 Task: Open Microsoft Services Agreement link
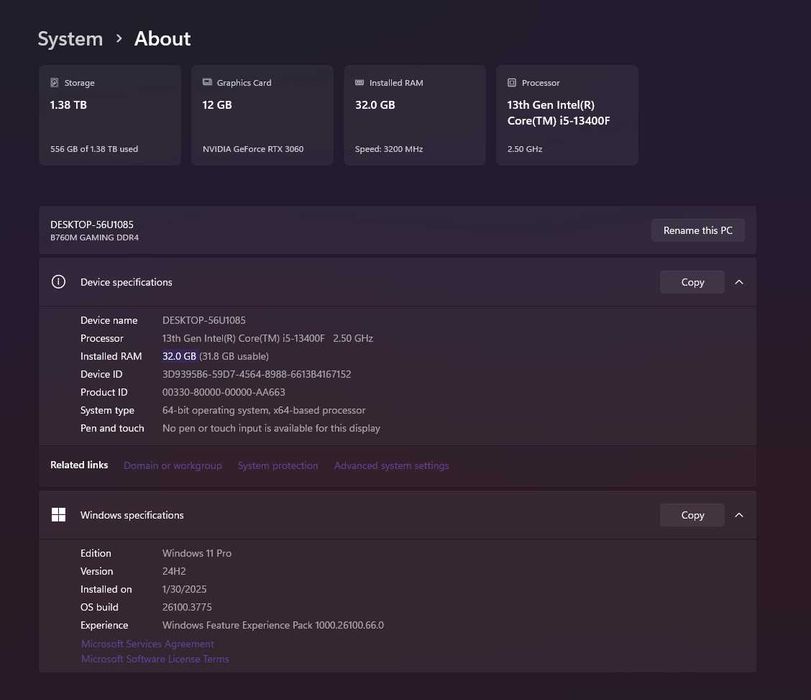click(x=147, y=644)
